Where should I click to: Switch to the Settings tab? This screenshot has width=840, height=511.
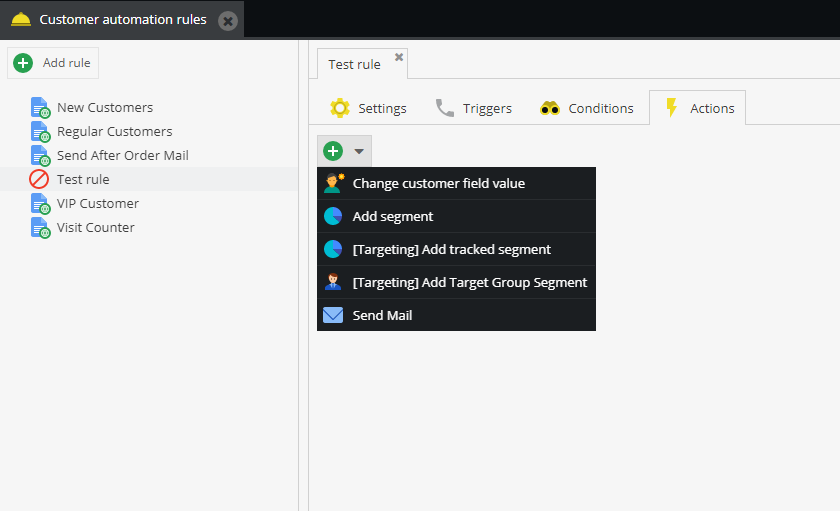coord(369,108)
